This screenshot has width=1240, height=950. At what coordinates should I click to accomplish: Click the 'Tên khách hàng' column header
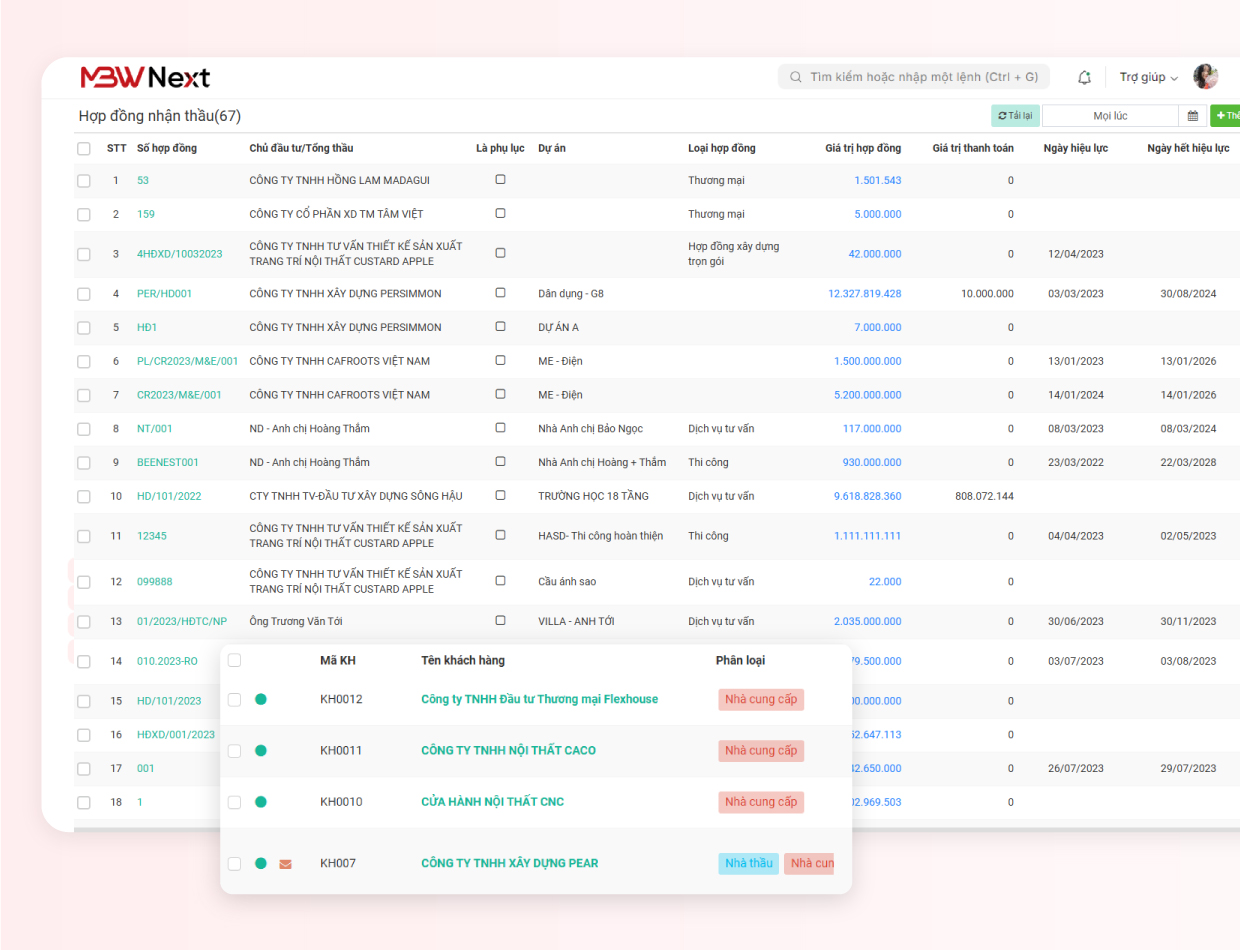point(463,661)
